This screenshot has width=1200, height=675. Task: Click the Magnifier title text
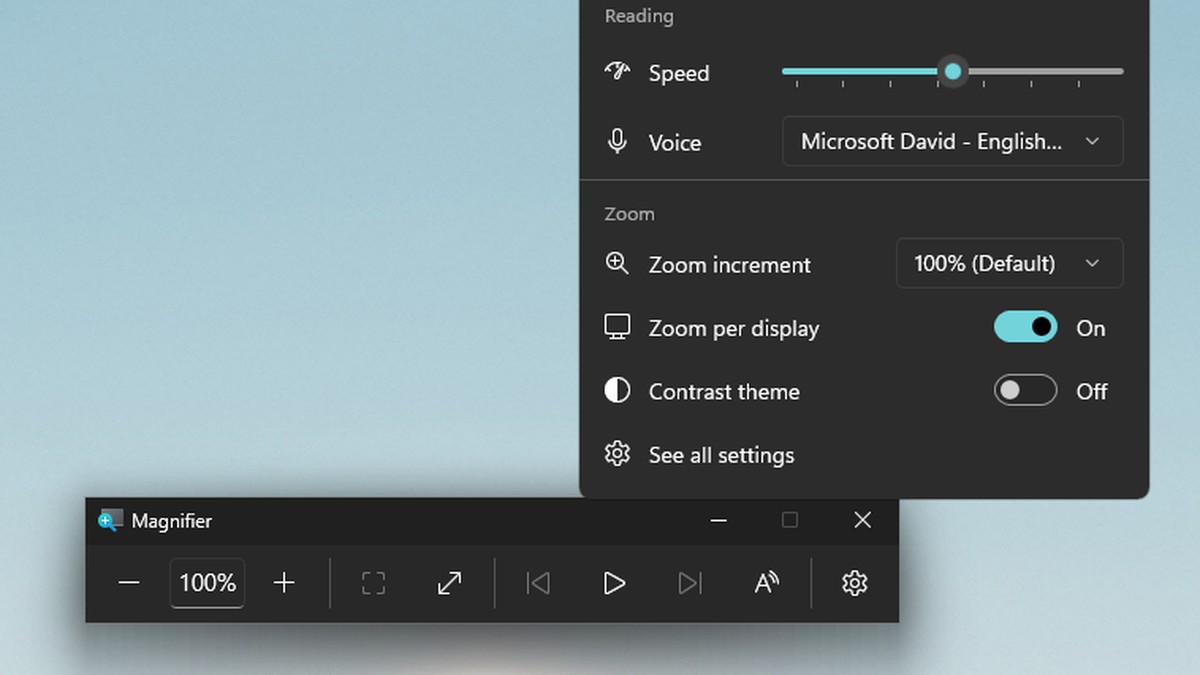coord(172,521)
